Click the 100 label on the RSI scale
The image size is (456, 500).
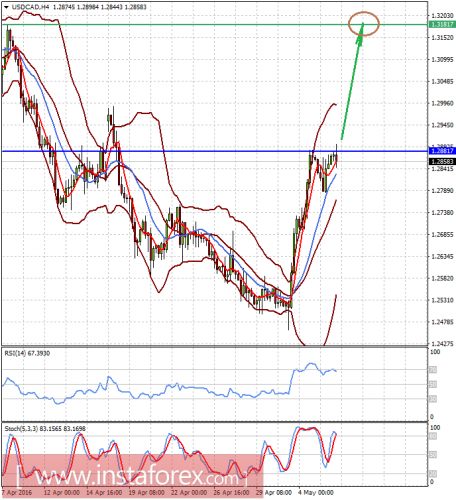(435, 352)
